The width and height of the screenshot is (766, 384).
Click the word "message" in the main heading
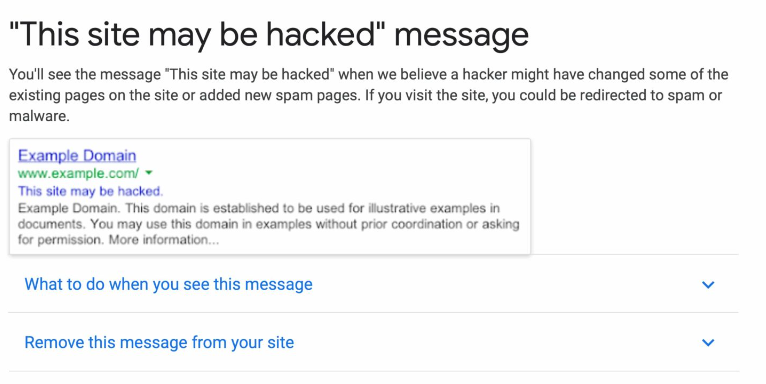click(x=461, y=35)
